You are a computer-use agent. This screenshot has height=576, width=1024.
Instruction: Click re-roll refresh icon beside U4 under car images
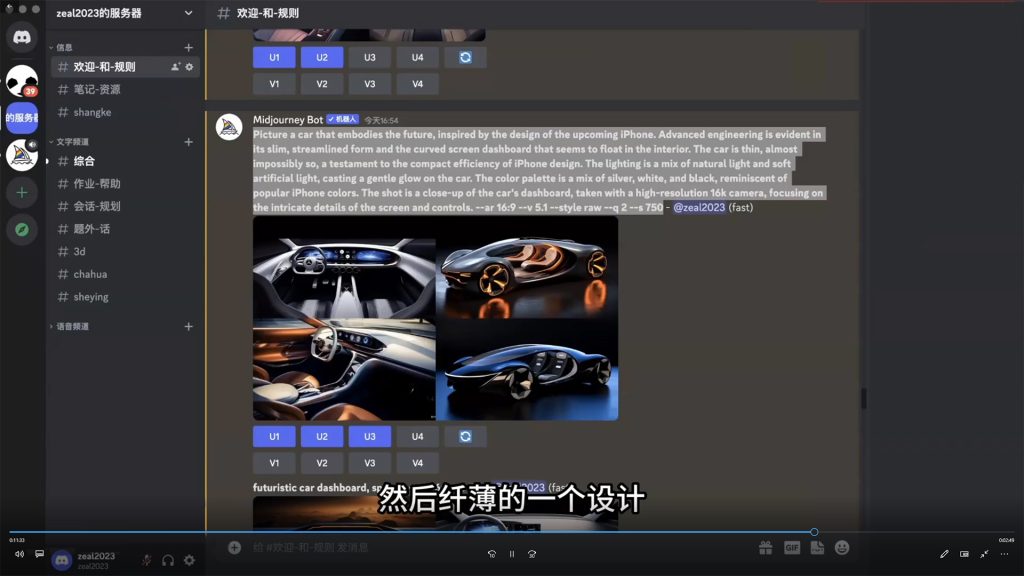(x=465, y=436)
